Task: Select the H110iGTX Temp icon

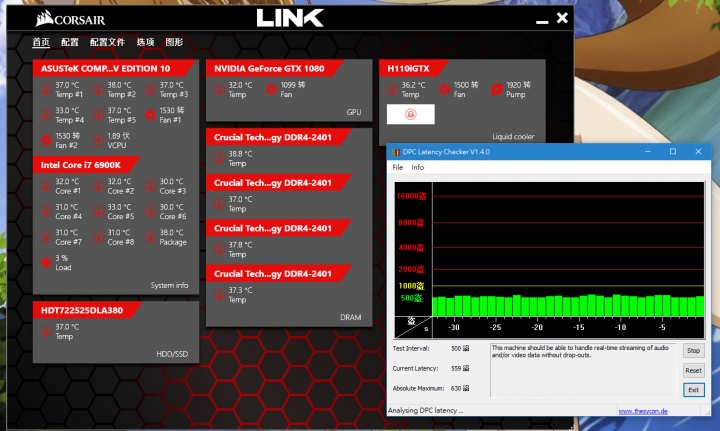Action: 392,90
